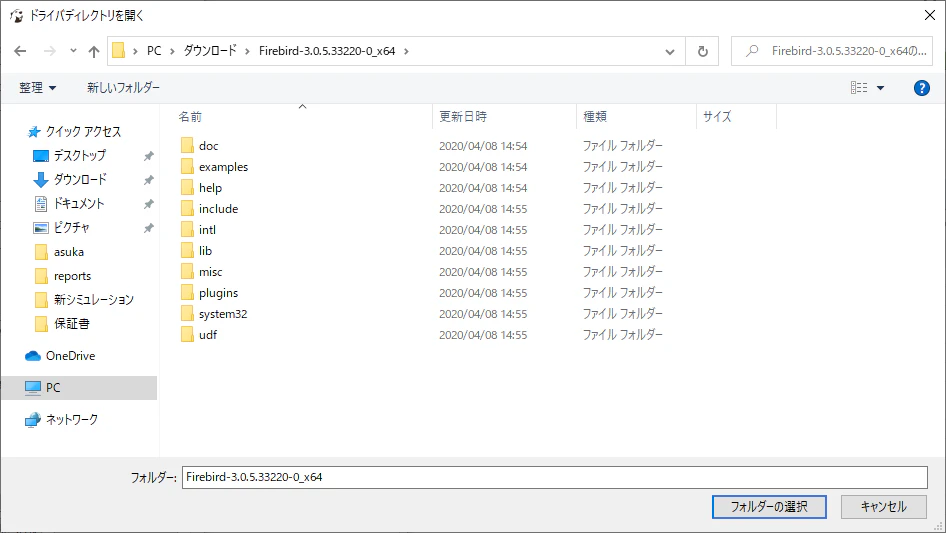Expand the address bar history dropdown

(670, 51)
